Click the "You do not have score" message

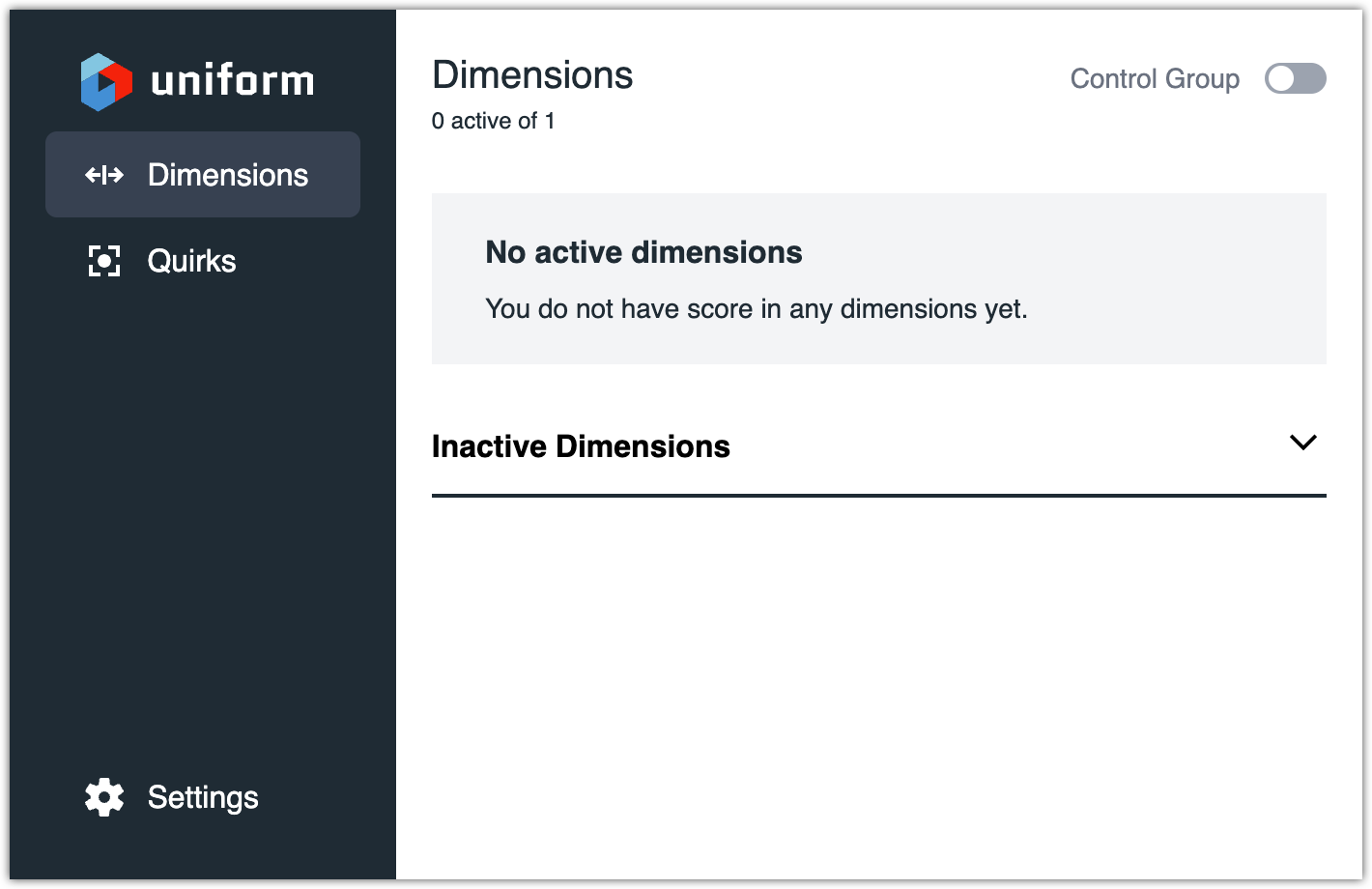756,309
